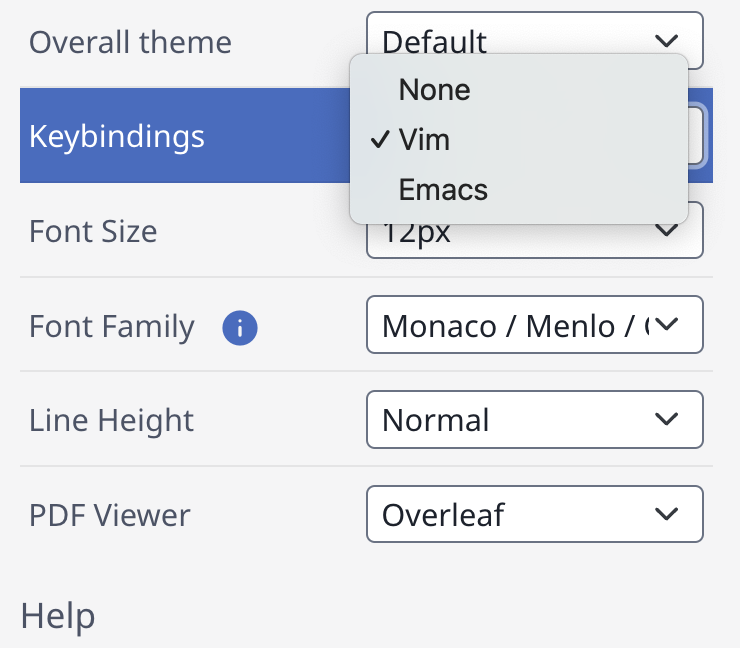Click the PDF Viewer dropdown chevron
This screenshot has width=740, height=648.
click(666, 514)
